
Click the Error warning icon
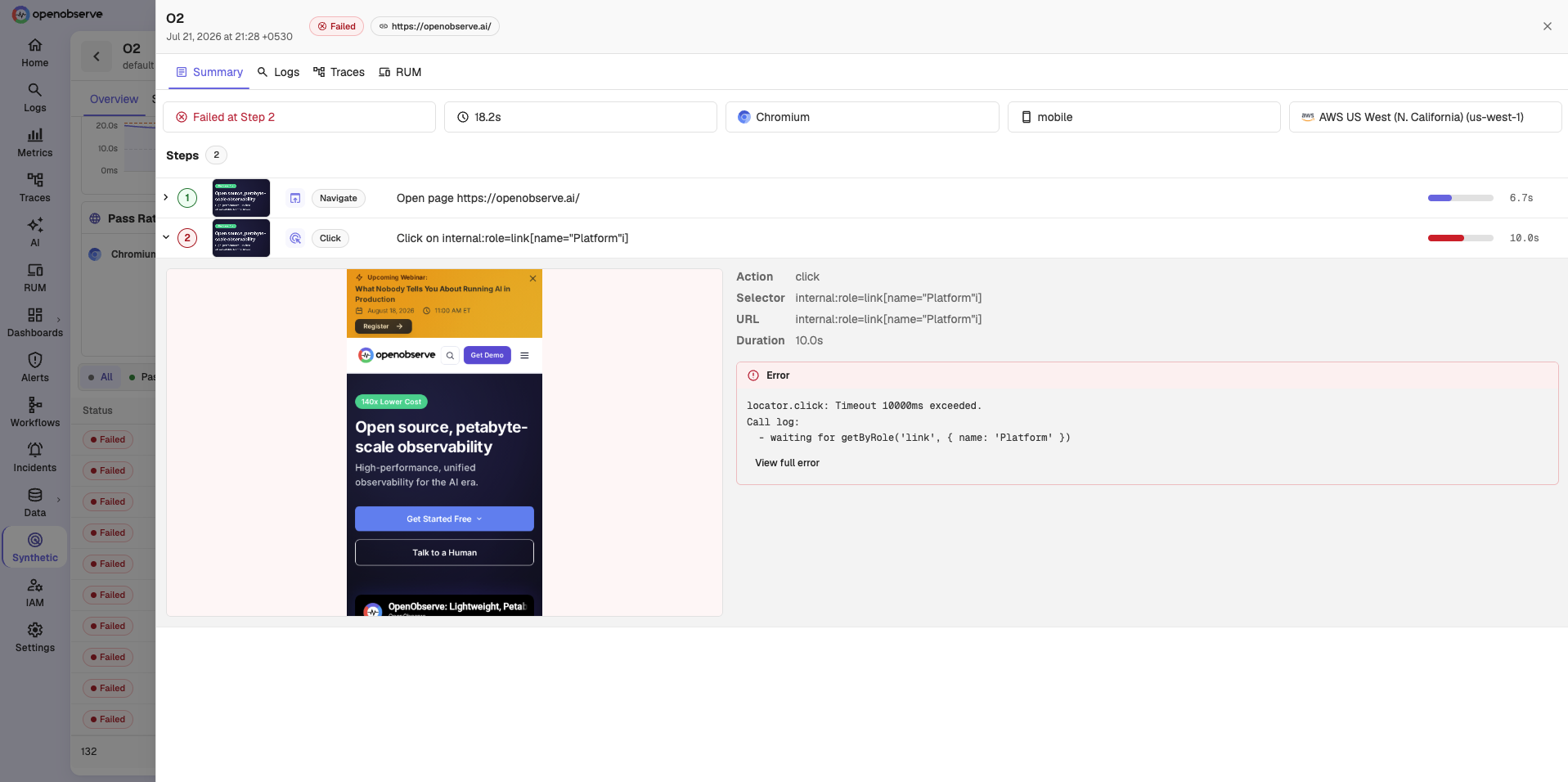[x=753, y=375]
